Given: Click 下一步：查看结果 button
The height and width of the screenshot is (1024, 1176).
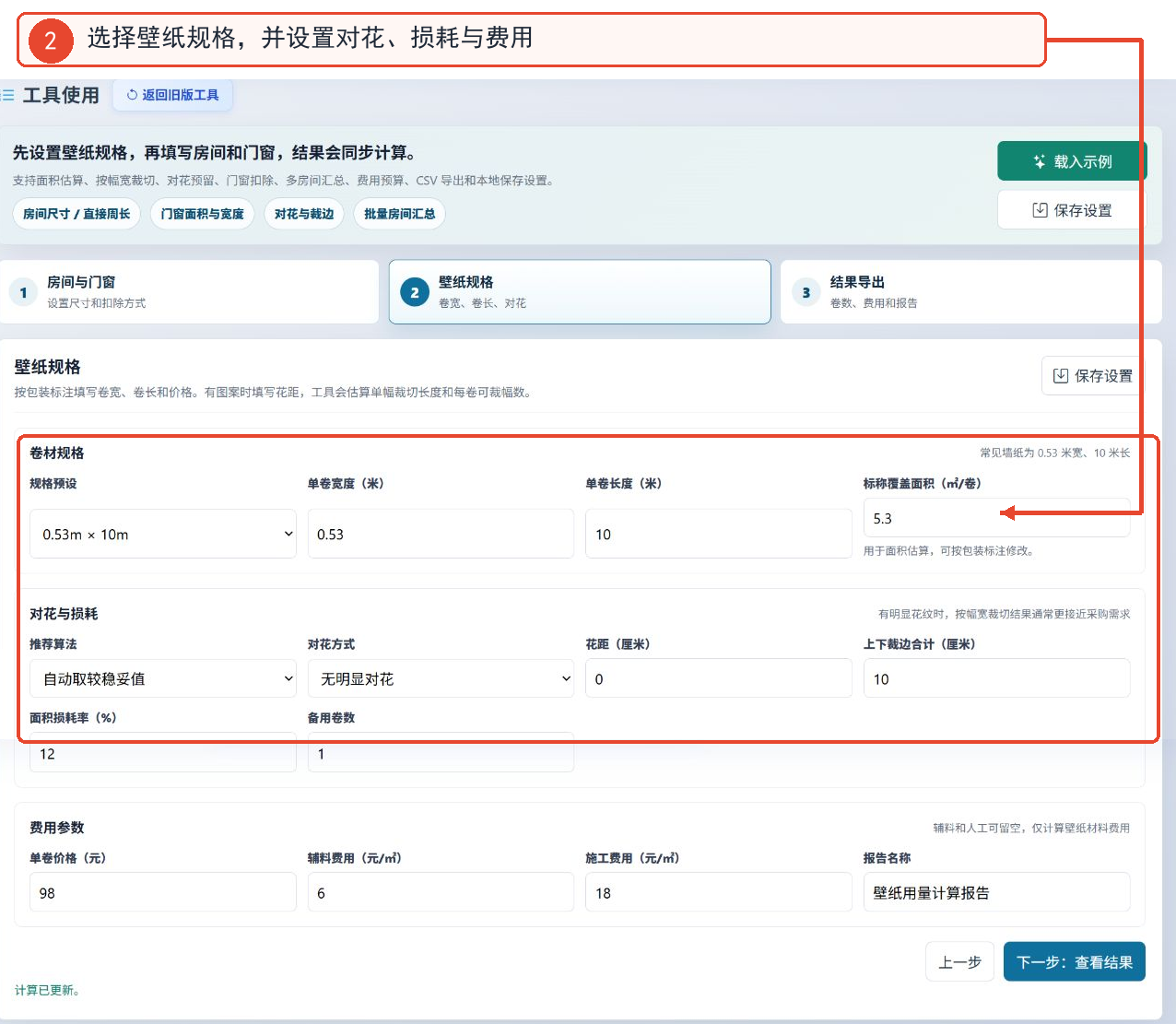Looking at the screenshot, I should point(1074,962).
